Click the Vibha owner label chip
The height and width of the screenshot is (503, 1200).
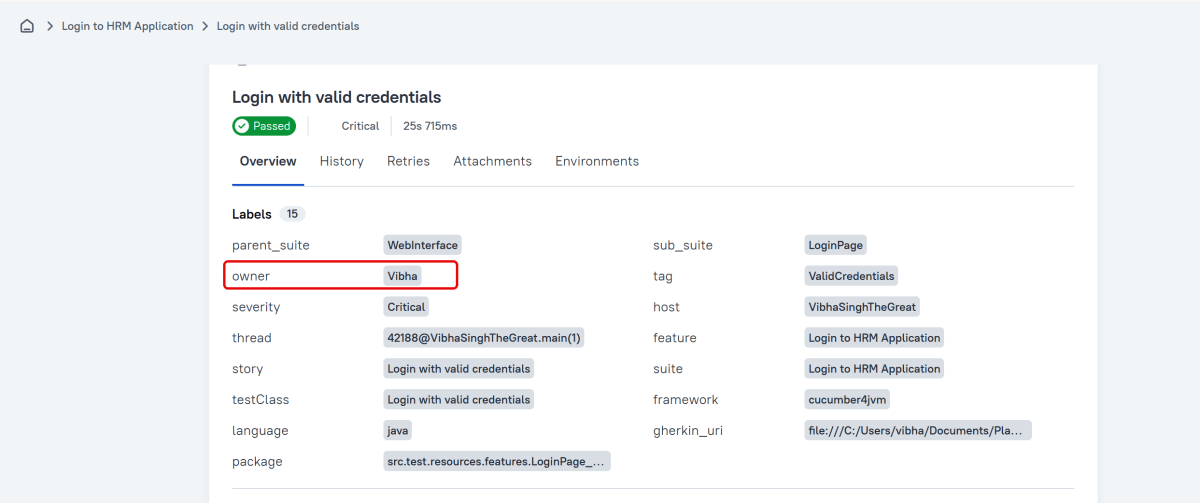click(403, 276)
